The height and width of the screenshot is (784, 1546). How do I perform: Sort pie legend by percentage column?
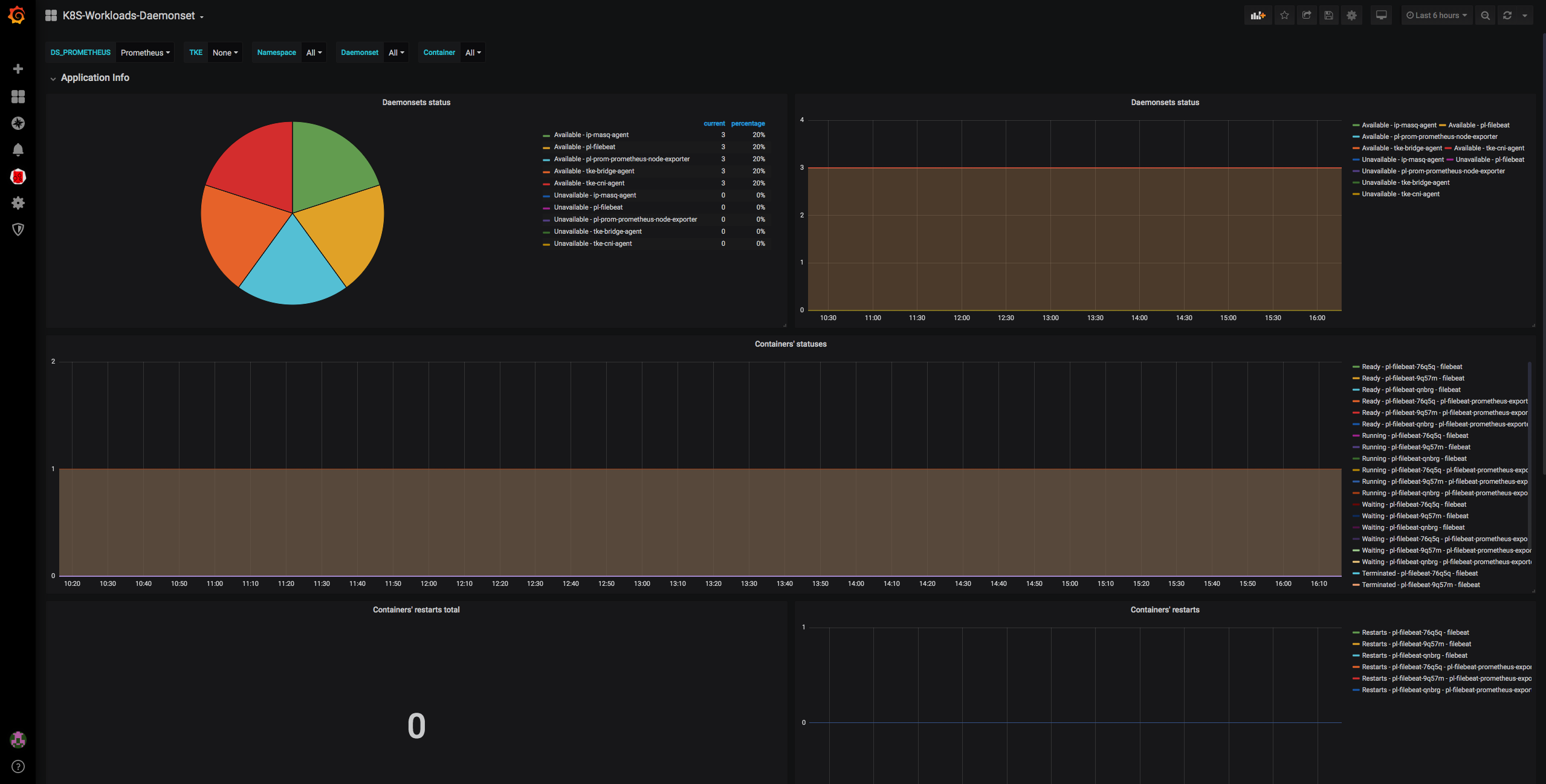tap(748, 123)
